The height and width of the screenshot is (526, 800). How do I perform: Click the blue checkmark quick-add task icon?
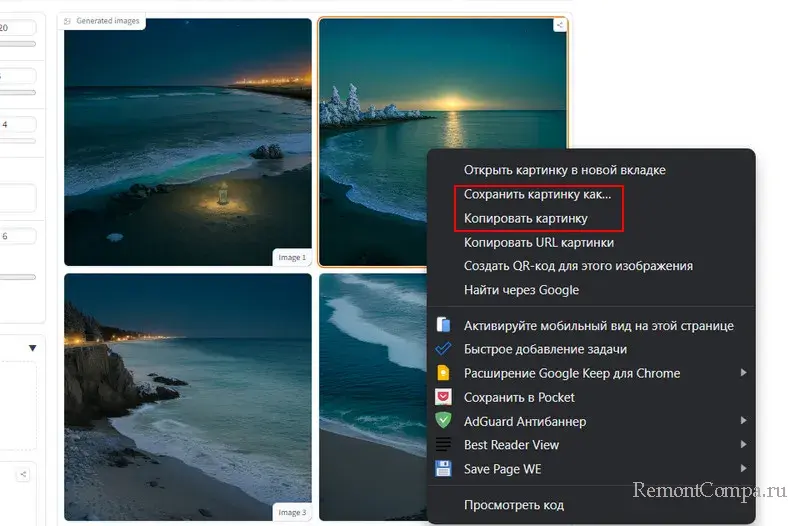click(443, 349)
